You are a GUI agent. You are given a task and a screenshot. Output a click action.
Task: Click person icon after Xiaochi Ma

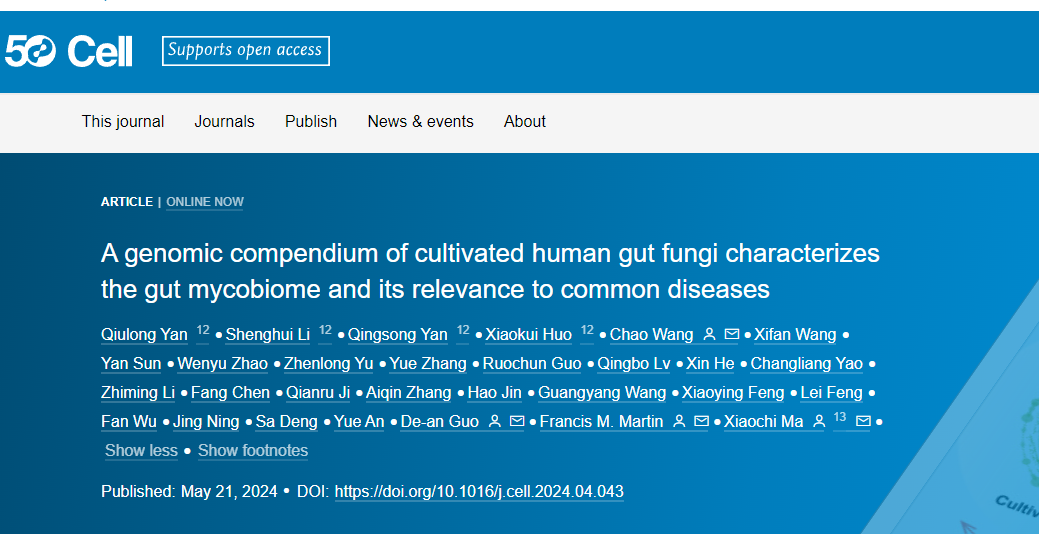(819, 421)
